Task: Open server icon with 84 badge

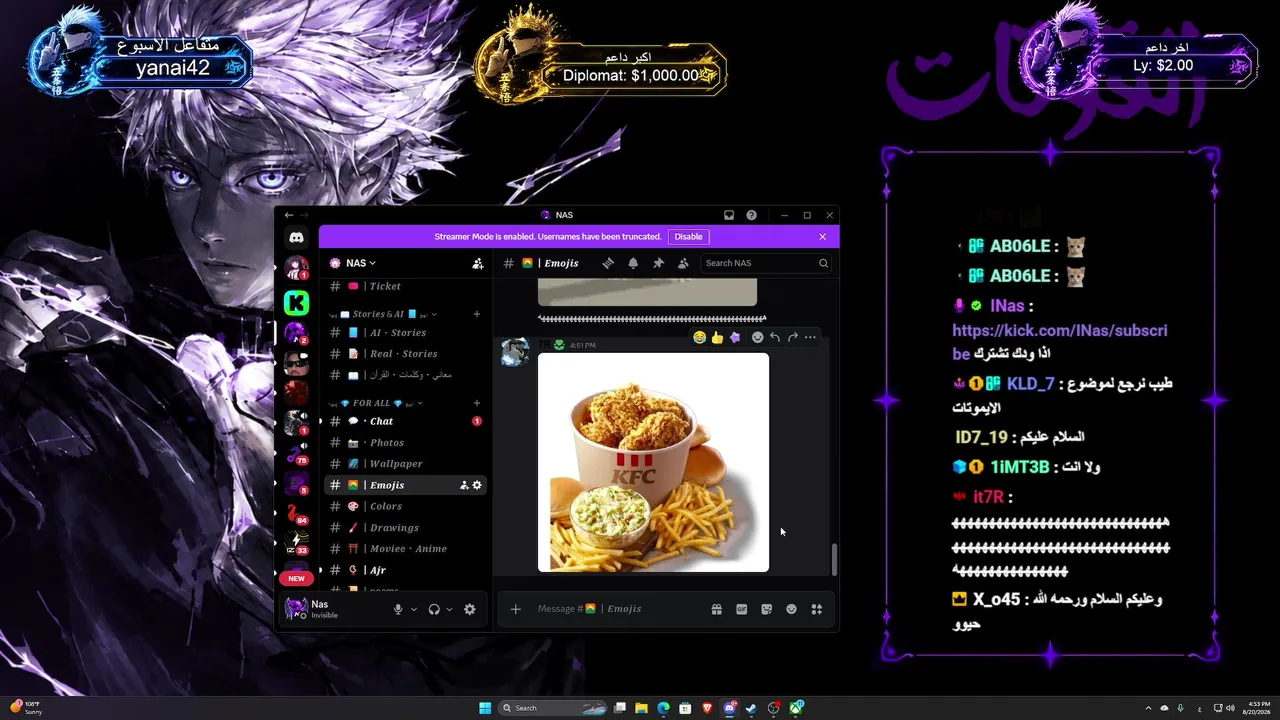Action: click(296, 514)
